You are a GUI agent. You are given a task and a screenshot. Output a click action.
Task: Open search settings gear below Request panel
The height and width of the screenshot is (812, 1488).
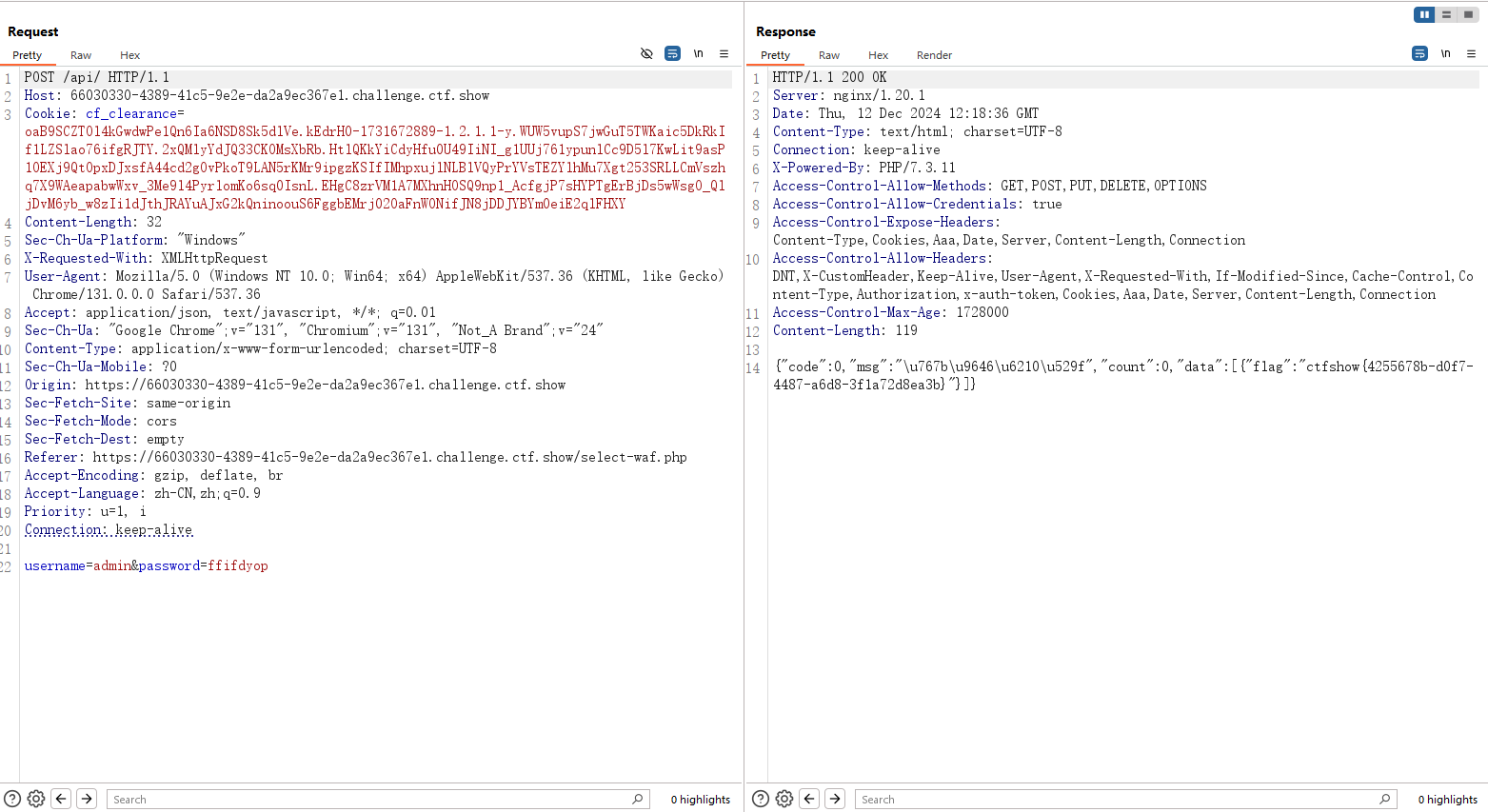(x=36, y=799)
